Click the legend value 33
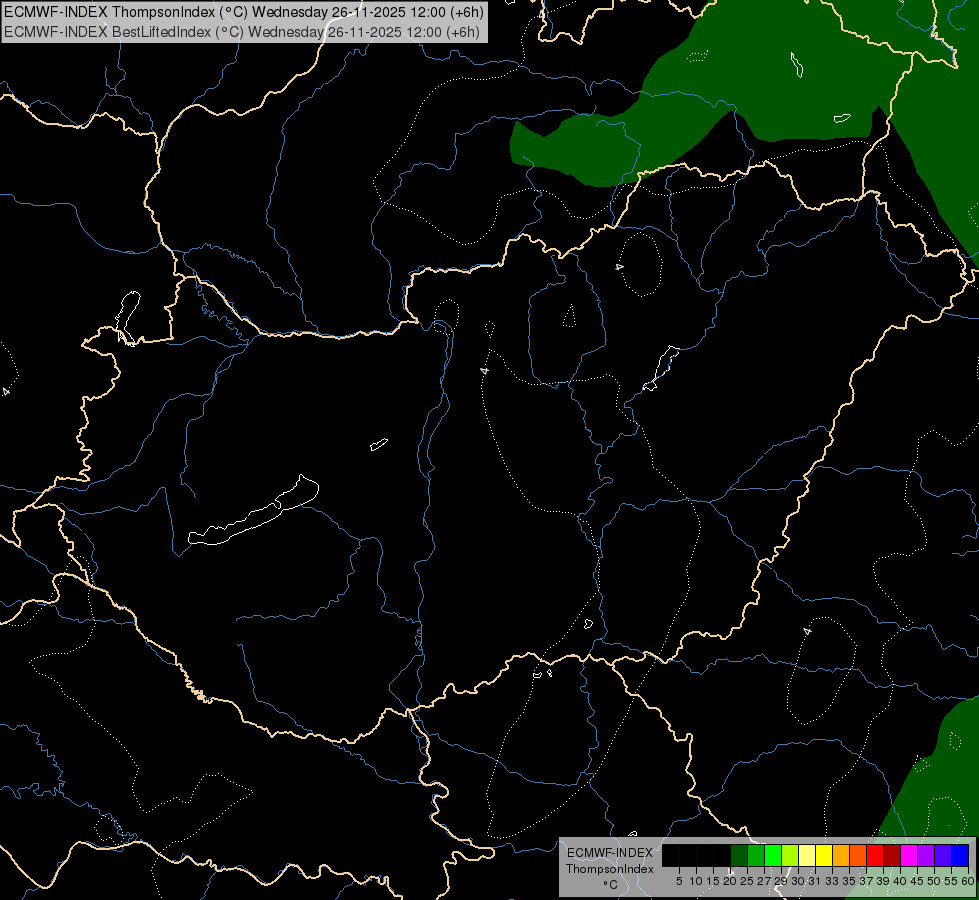 [832, 881]
